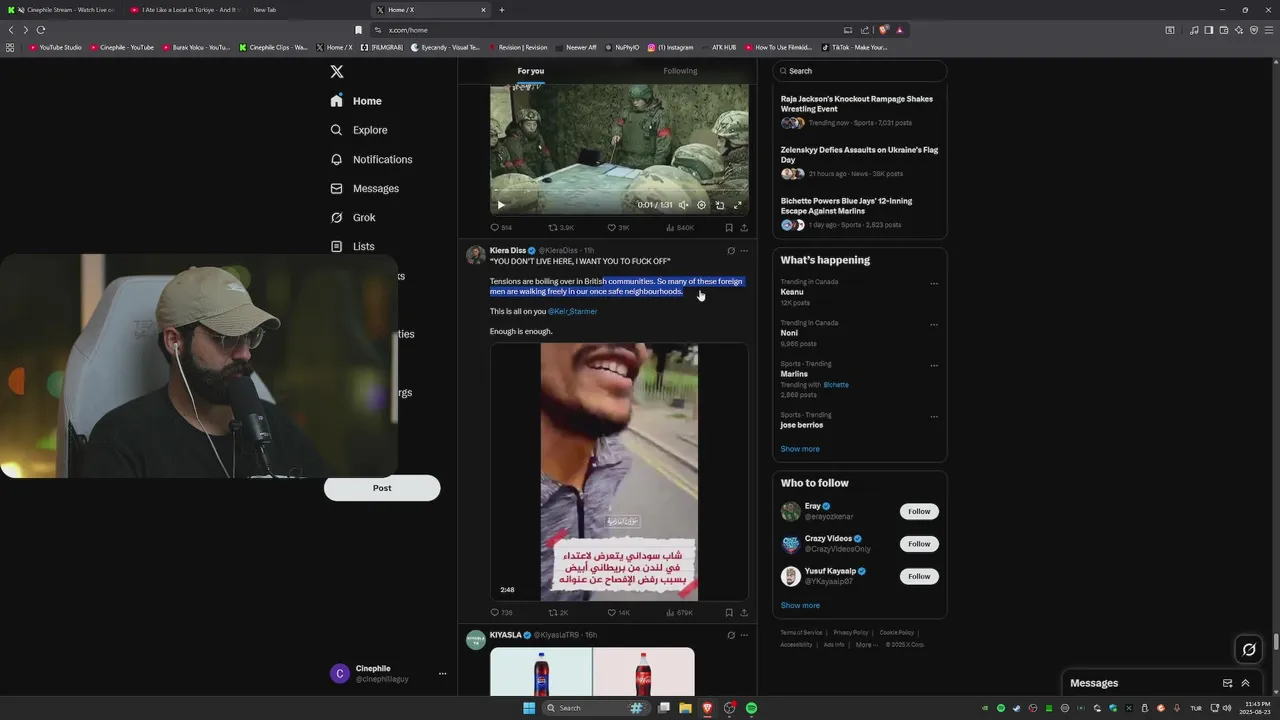The width and height of the screenshot is (1280, 720).
Task: Open Spotify from the taskbar
Action: 751,708
